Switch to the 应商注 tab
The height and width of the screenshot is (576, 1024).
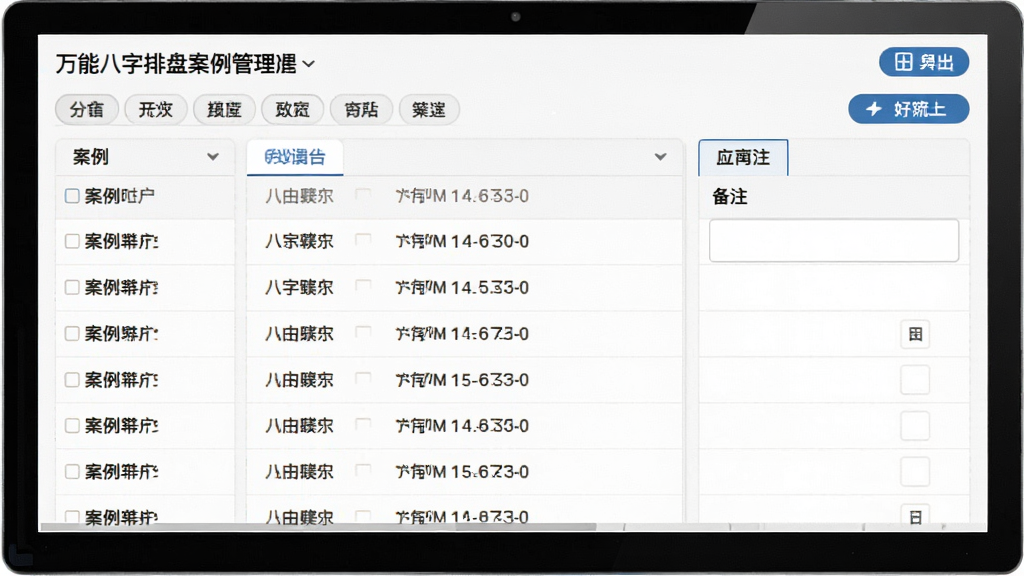(743, 157)
